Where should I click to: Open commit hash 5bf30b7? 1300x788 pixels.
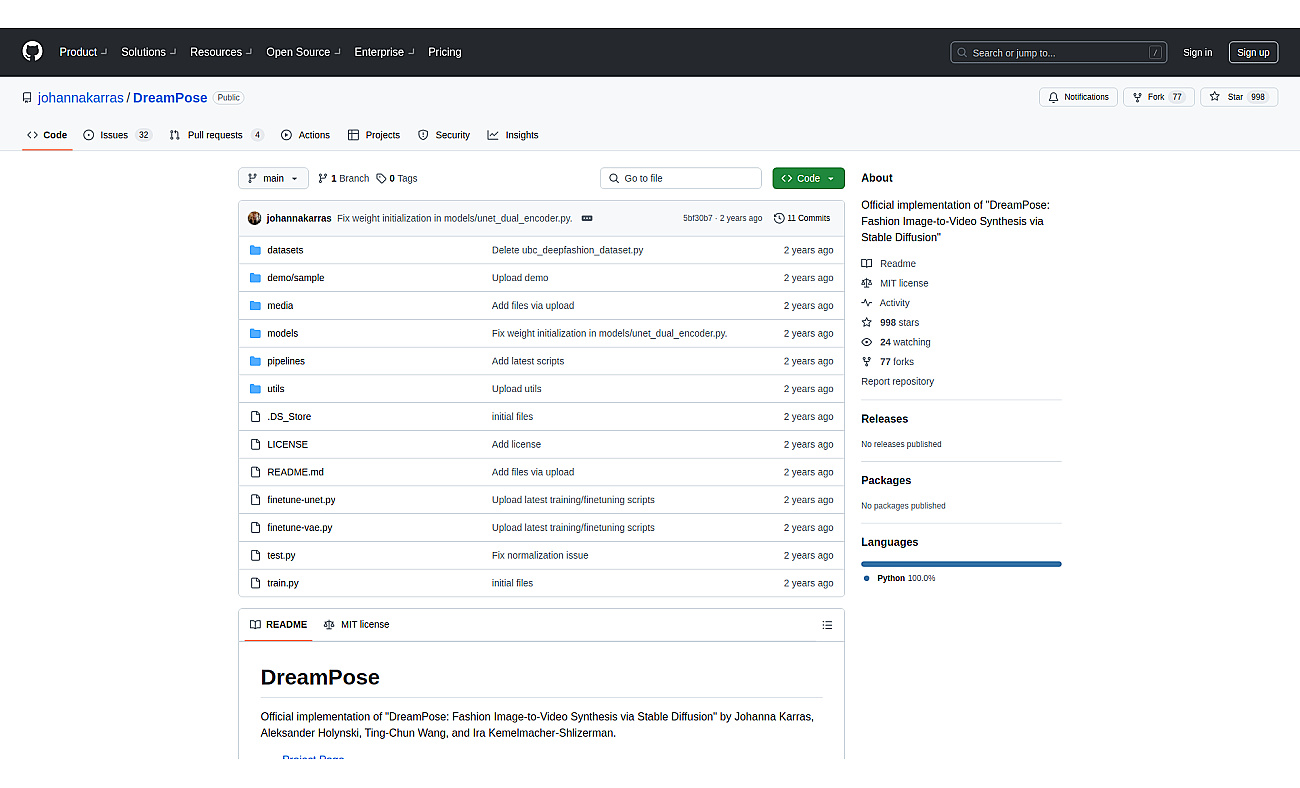(698, 218)
